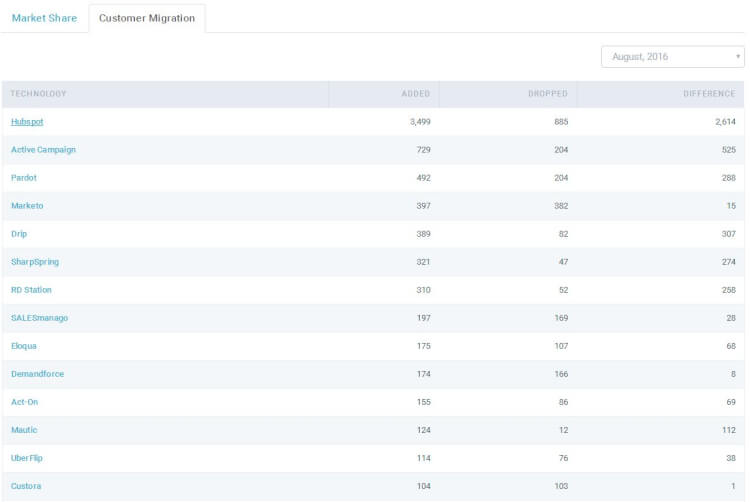Select Marketo dropped value 382
Image resolution: width=750 pixels, height=502 pixels.
pyautogui.click(x=561, y=206)
